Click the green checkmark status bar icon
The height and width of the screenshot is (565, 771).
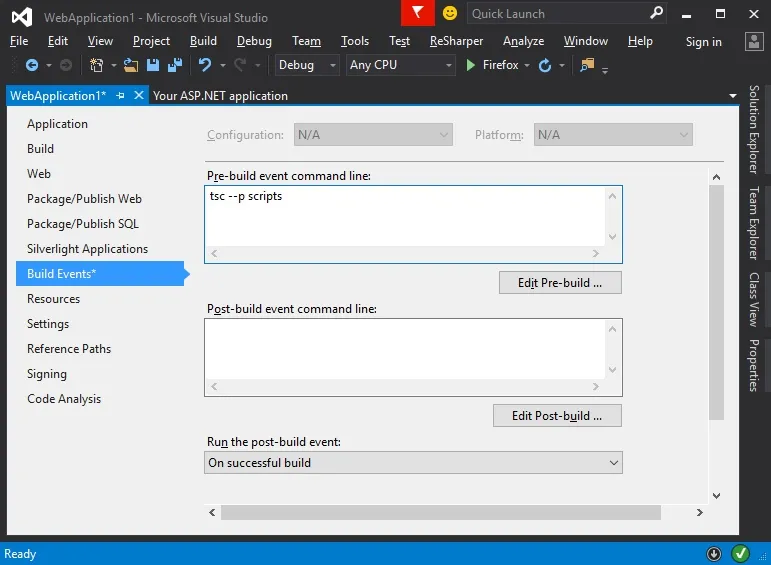740,554
